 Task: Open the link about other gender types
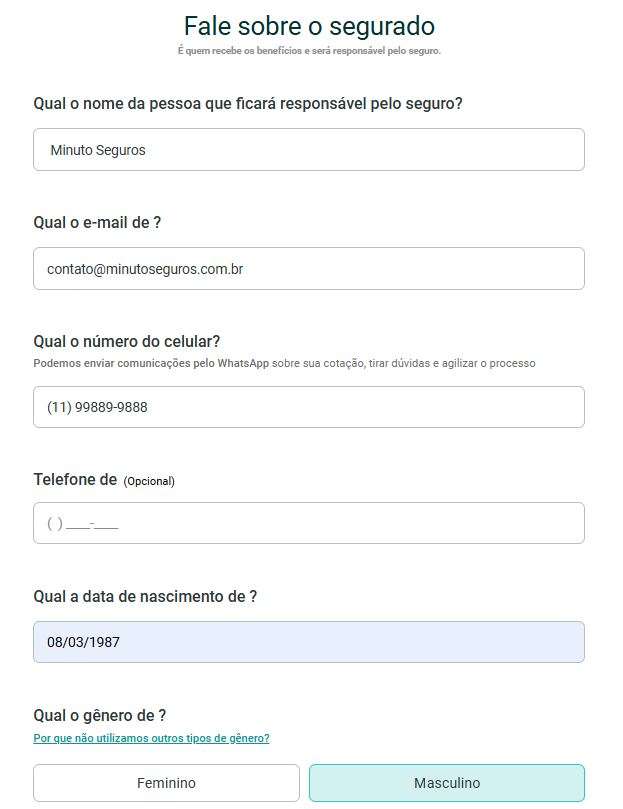151,738
